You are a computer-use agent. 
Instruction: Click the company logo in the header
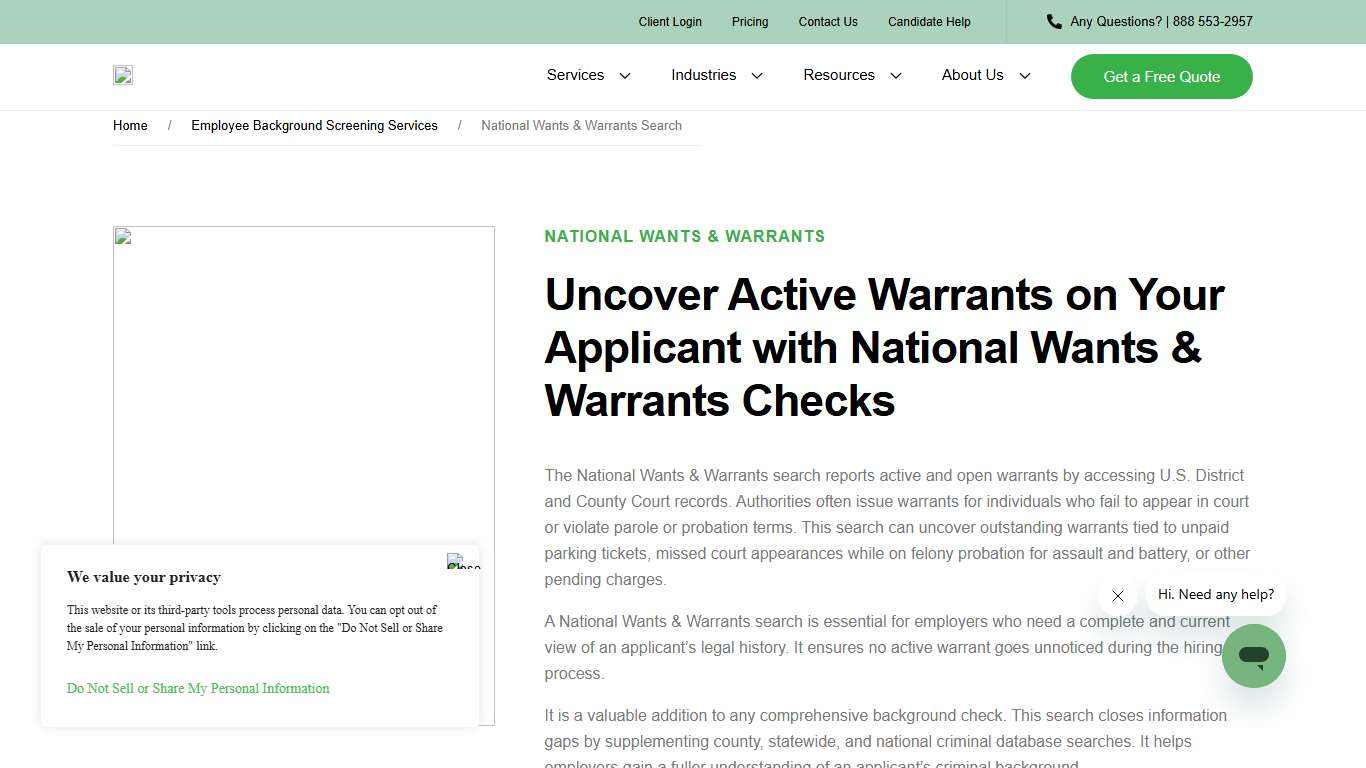tap(122, 75)
